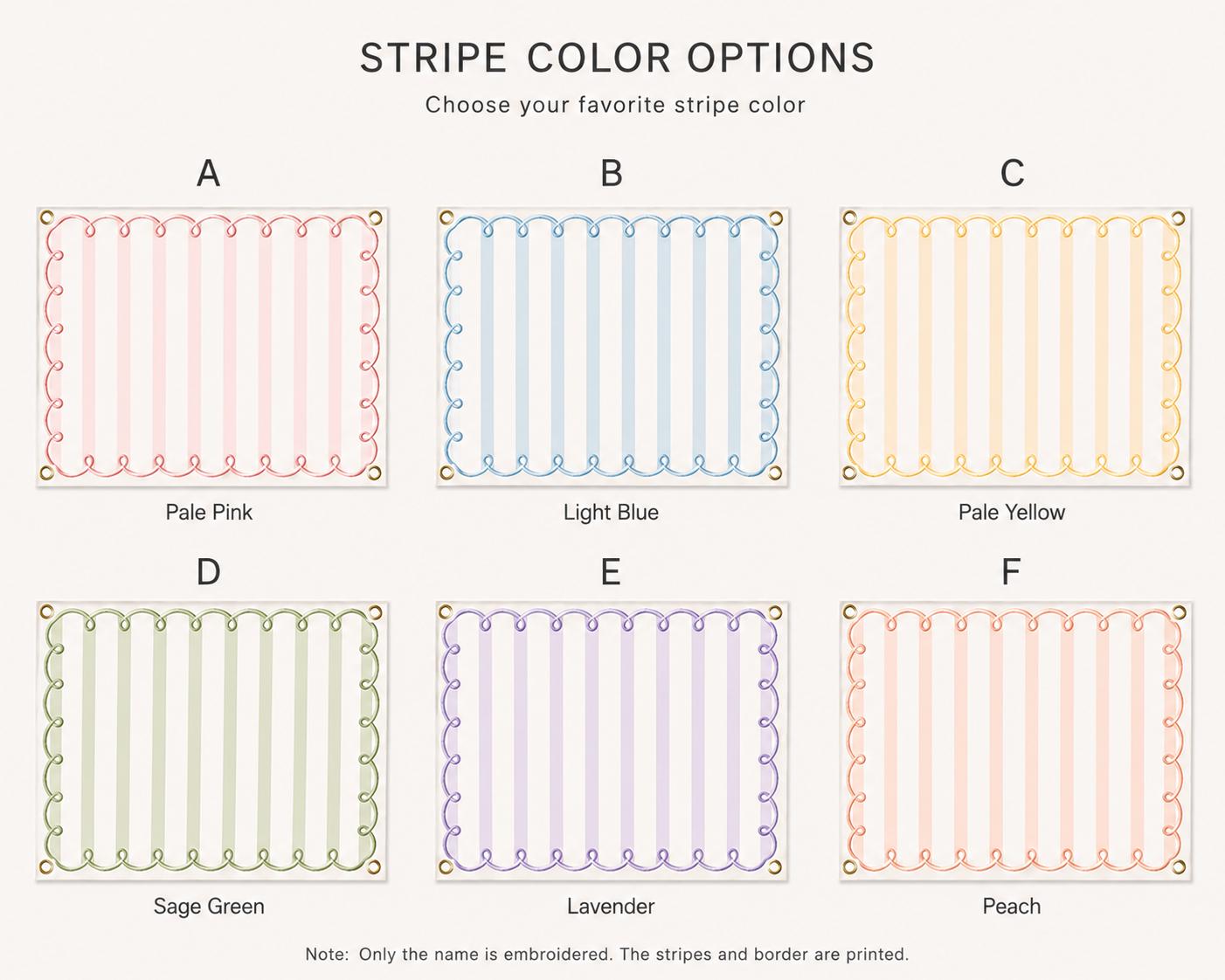Select the Pale Pink stripe swatch A
Viewport: 1225px width, 980px height.
click(x=211, y=347)
